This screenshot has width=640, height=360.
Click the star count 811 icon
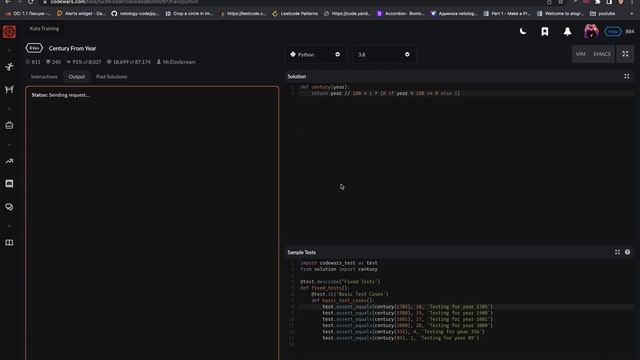pos(28,62)
